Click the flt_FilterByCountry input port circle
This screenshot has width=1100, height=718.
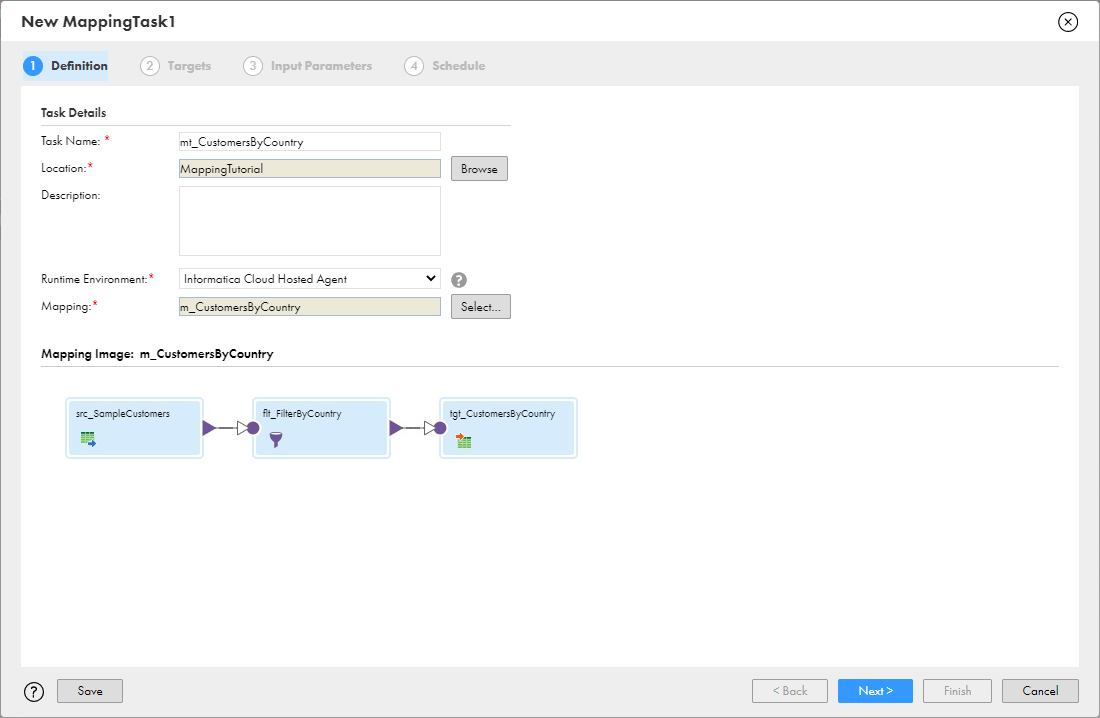click(253, 428)
